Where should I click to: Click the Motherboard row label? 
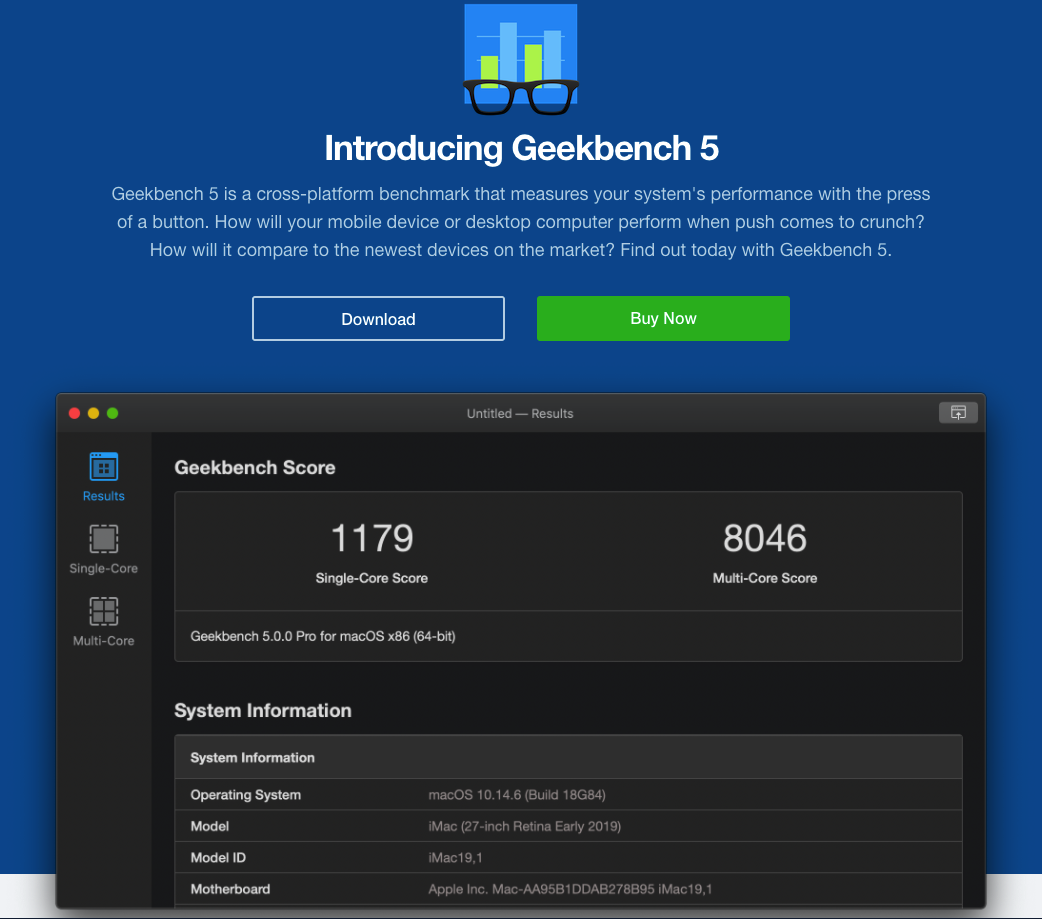230,889
